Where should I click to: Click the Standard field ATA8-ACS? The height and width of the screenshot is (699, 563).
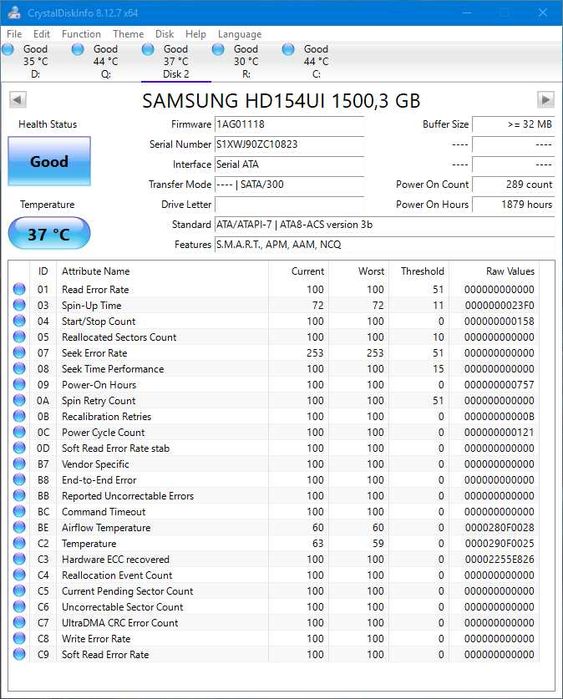point(385,225)
